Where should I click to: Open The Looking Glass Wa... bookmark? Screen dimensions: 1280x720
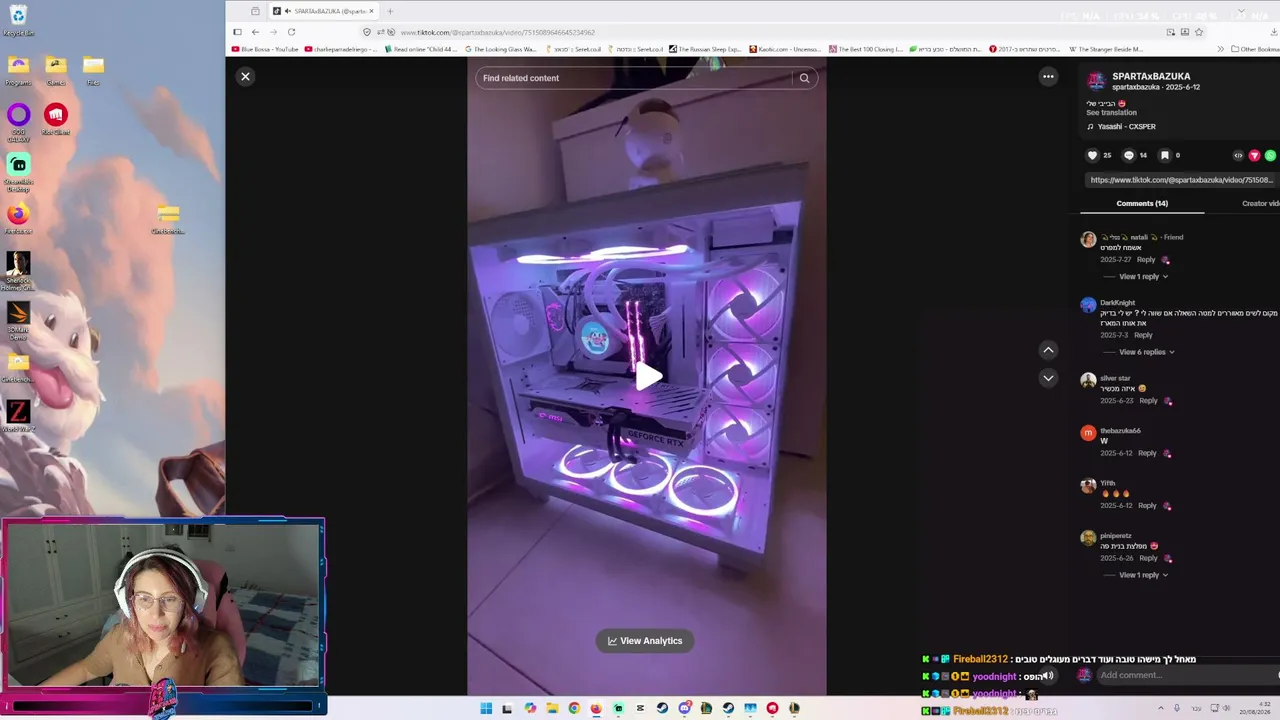click(x=500, y=49)
